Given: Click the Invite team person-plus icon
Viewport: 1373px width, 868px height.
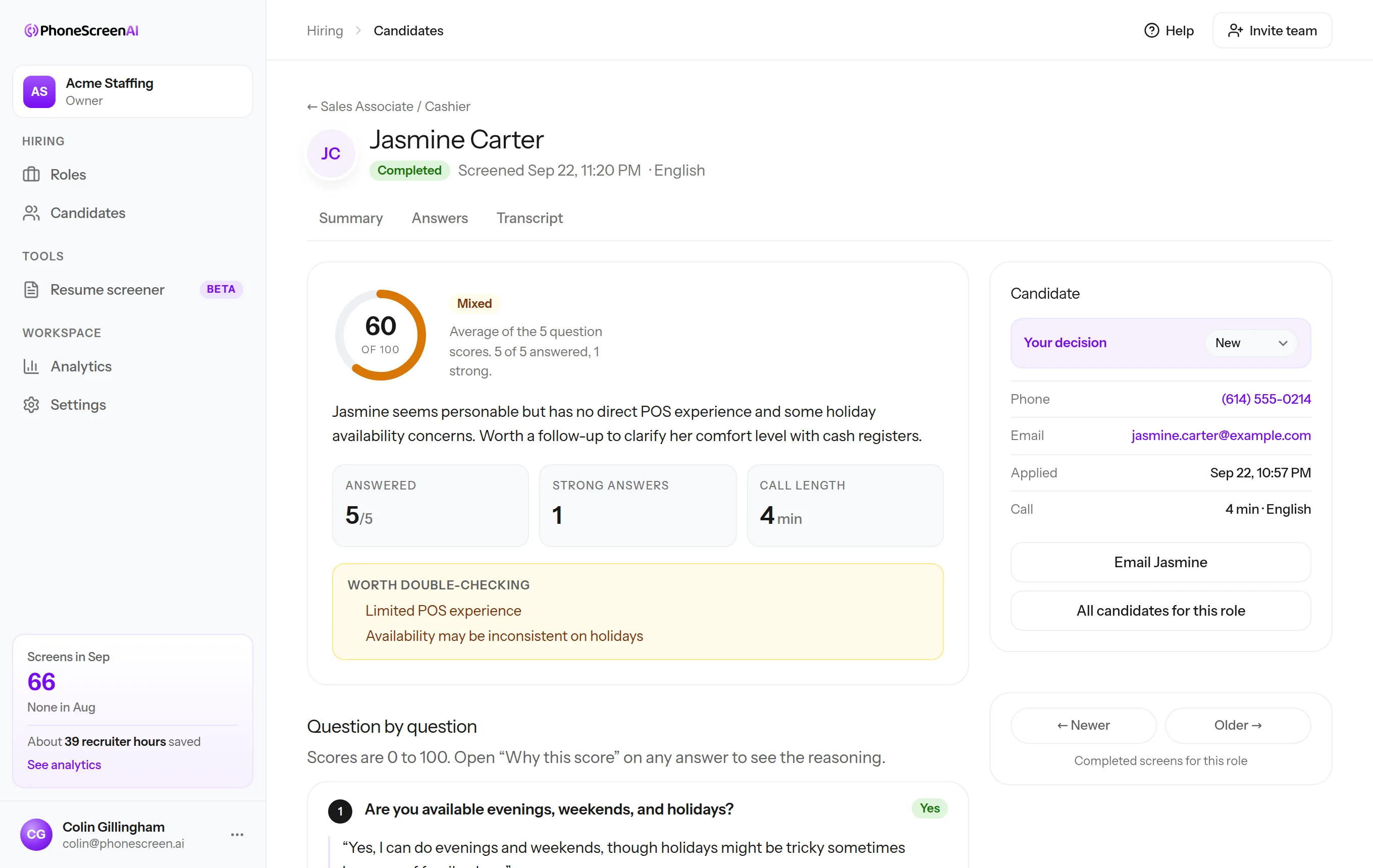Looking at the screenshot, I should click(x=1235, y=30).
